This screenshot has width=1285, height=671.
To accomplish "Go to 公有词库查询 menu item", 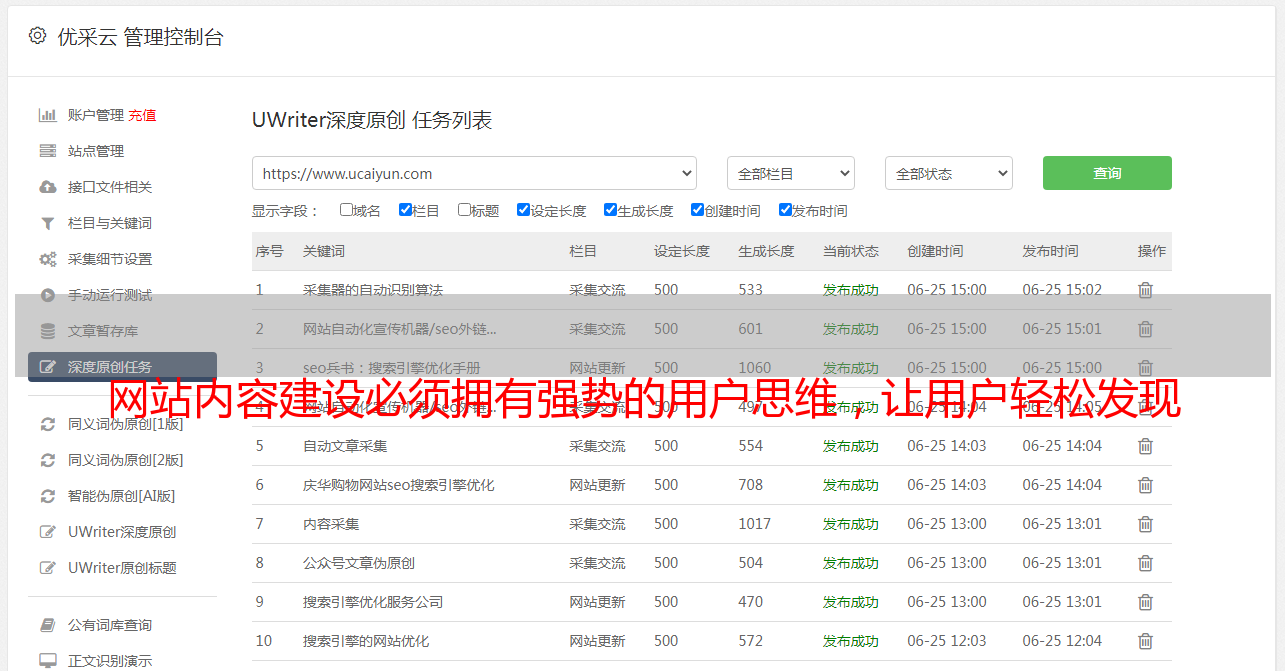I will (x=110, y=625).
